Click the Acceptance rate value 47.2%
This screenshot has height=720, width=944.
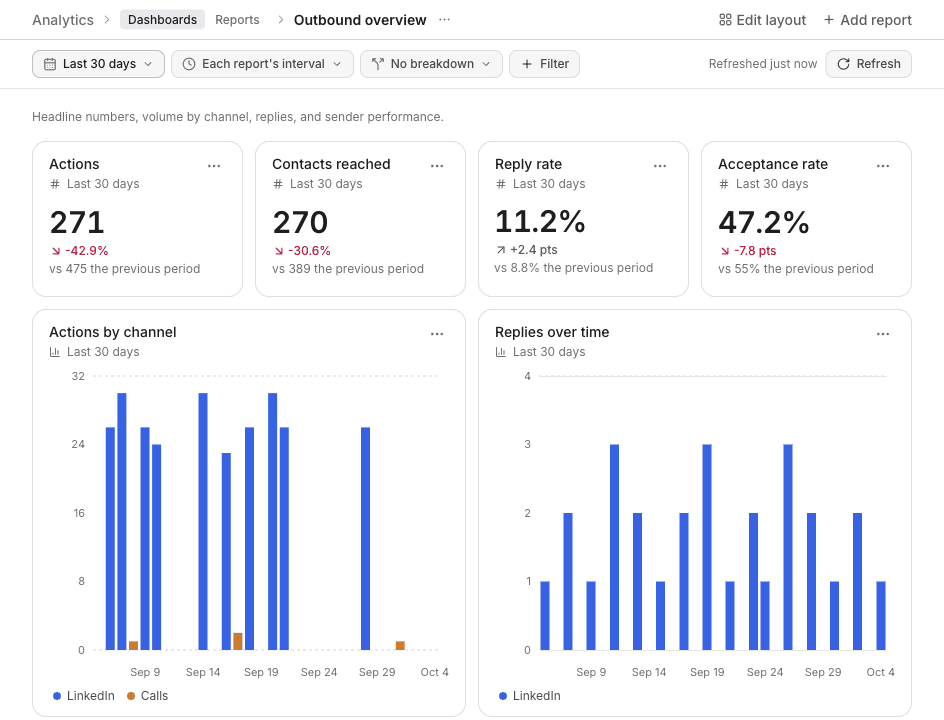point(763,222)
